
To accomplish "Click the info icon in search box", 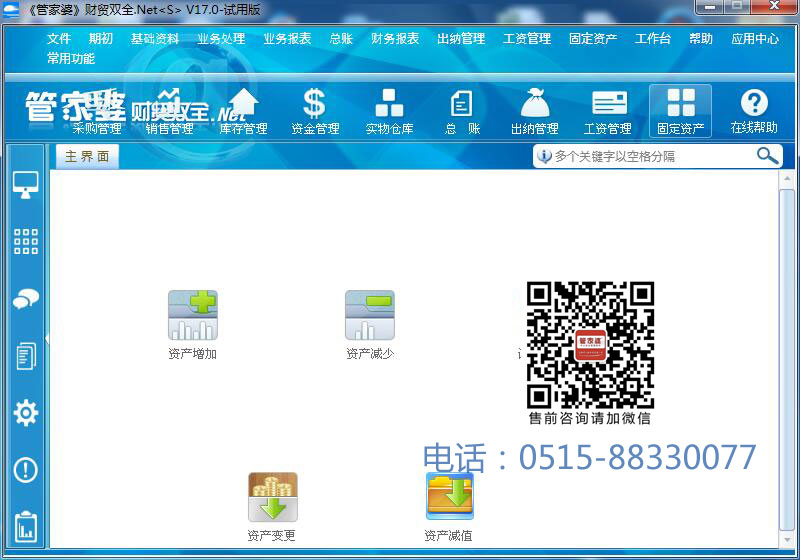I will tap(544, 156).
